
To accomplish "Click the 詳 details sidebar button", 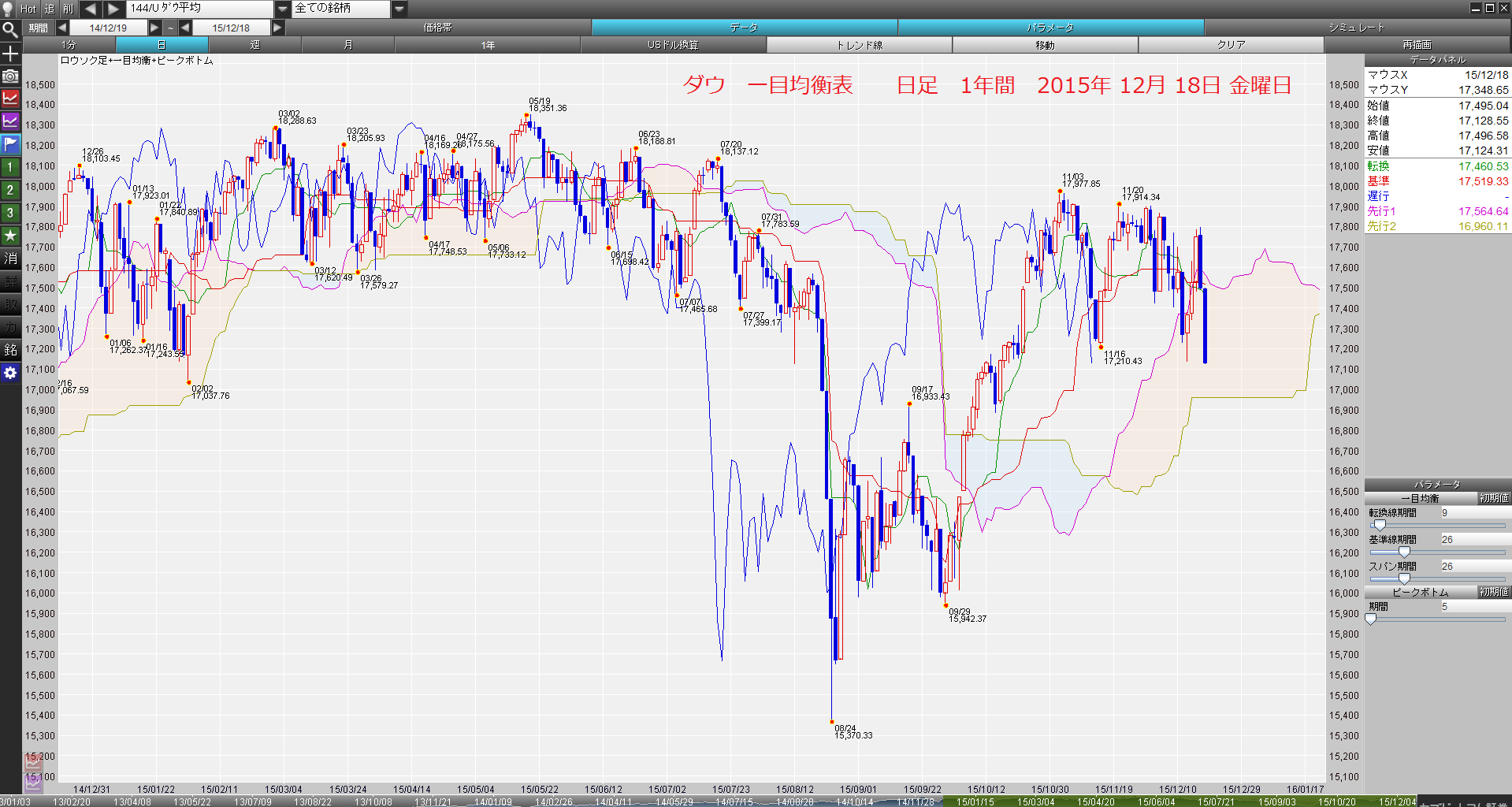I will 9,281.
